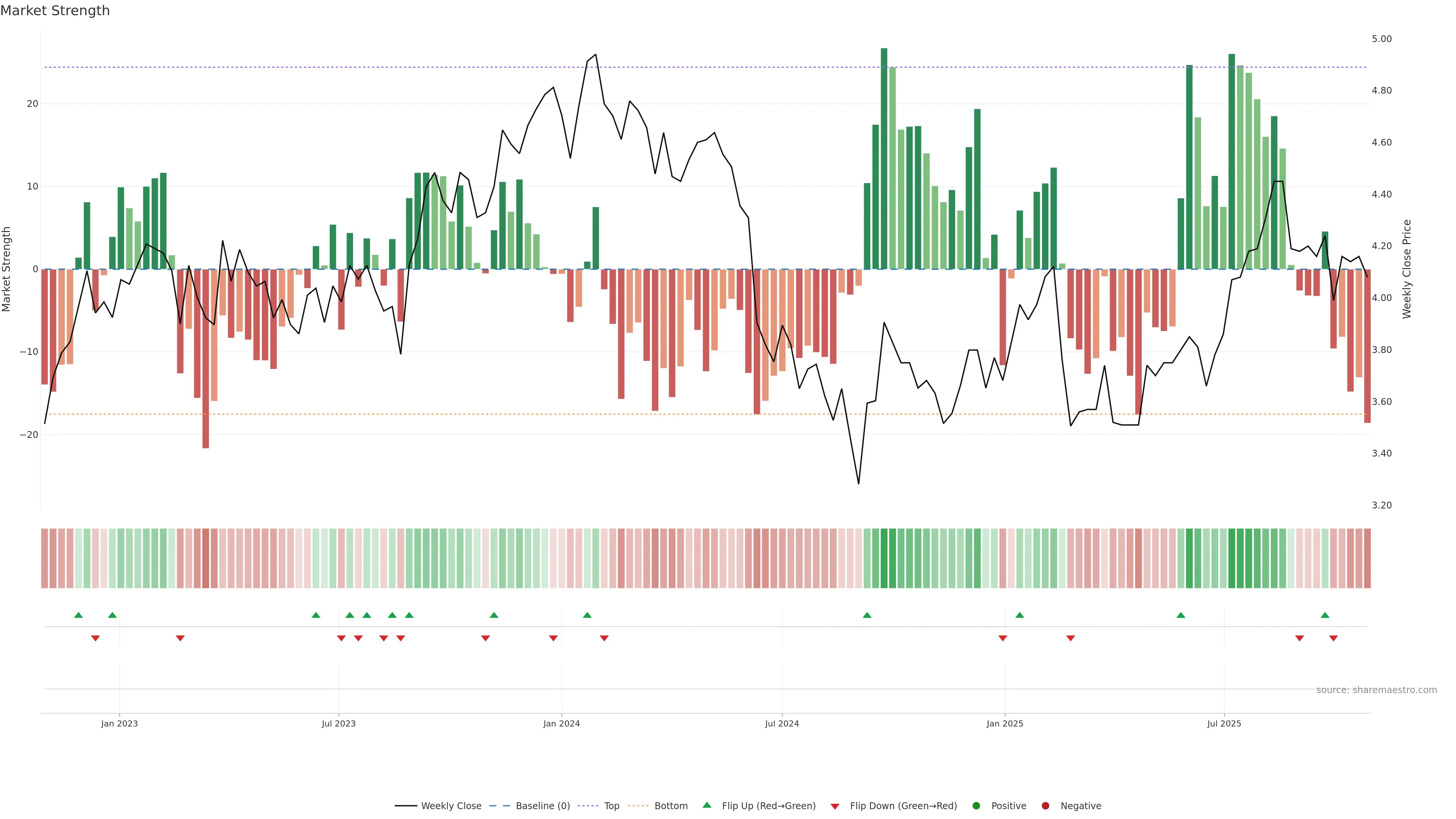The height and width of the screenshot is (819, 1456).
Task: Click the Positive green circle legend icon
Action: coord(976,806)
